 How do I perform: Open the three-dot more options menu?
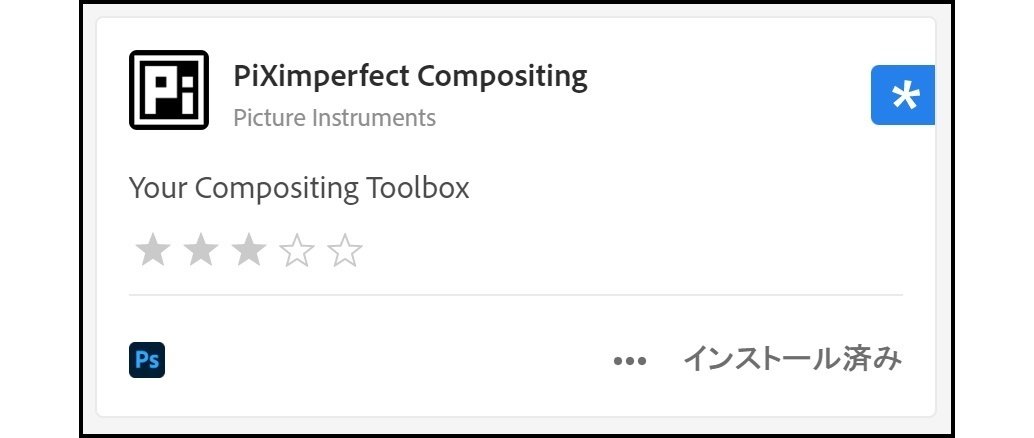[630, 361]
